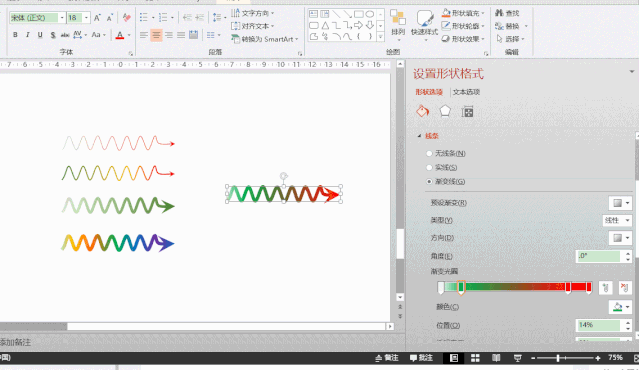Open 批注 comments from status bar

[421, 358]
